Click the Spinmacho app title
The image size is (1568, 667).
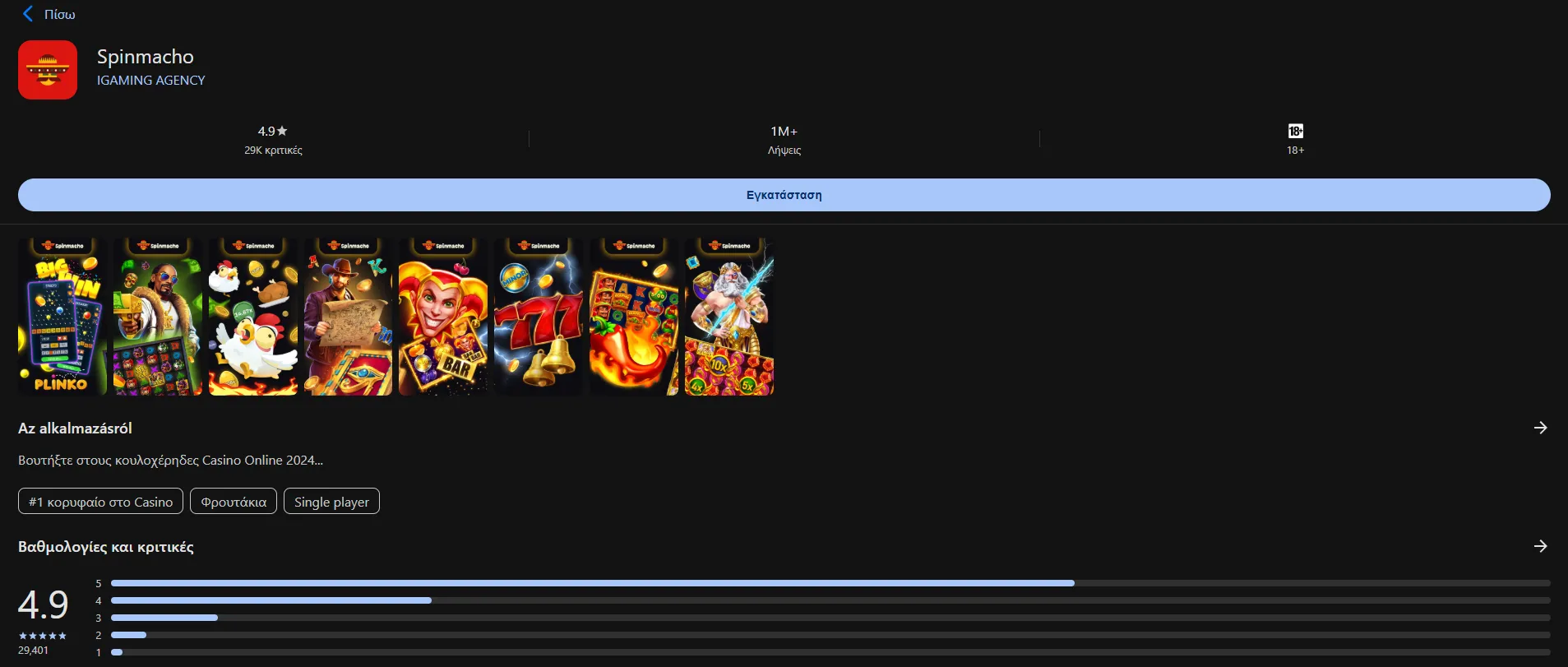[146, 57]
